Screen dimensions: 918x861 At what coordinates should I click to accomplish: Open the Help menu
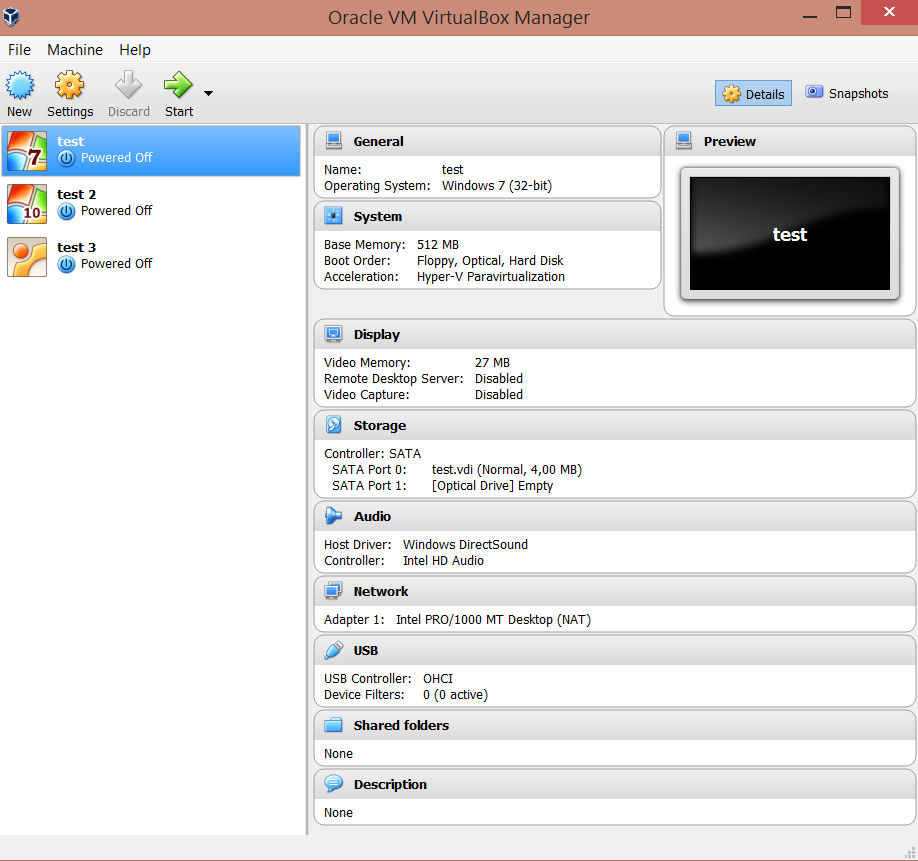135,50
